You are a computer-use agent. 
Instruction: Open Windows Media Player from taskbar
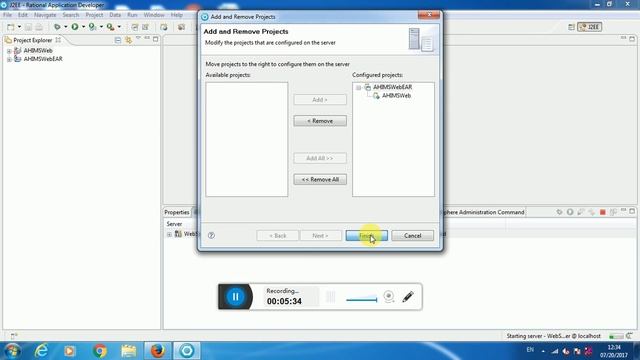click(x=69, y=351)
